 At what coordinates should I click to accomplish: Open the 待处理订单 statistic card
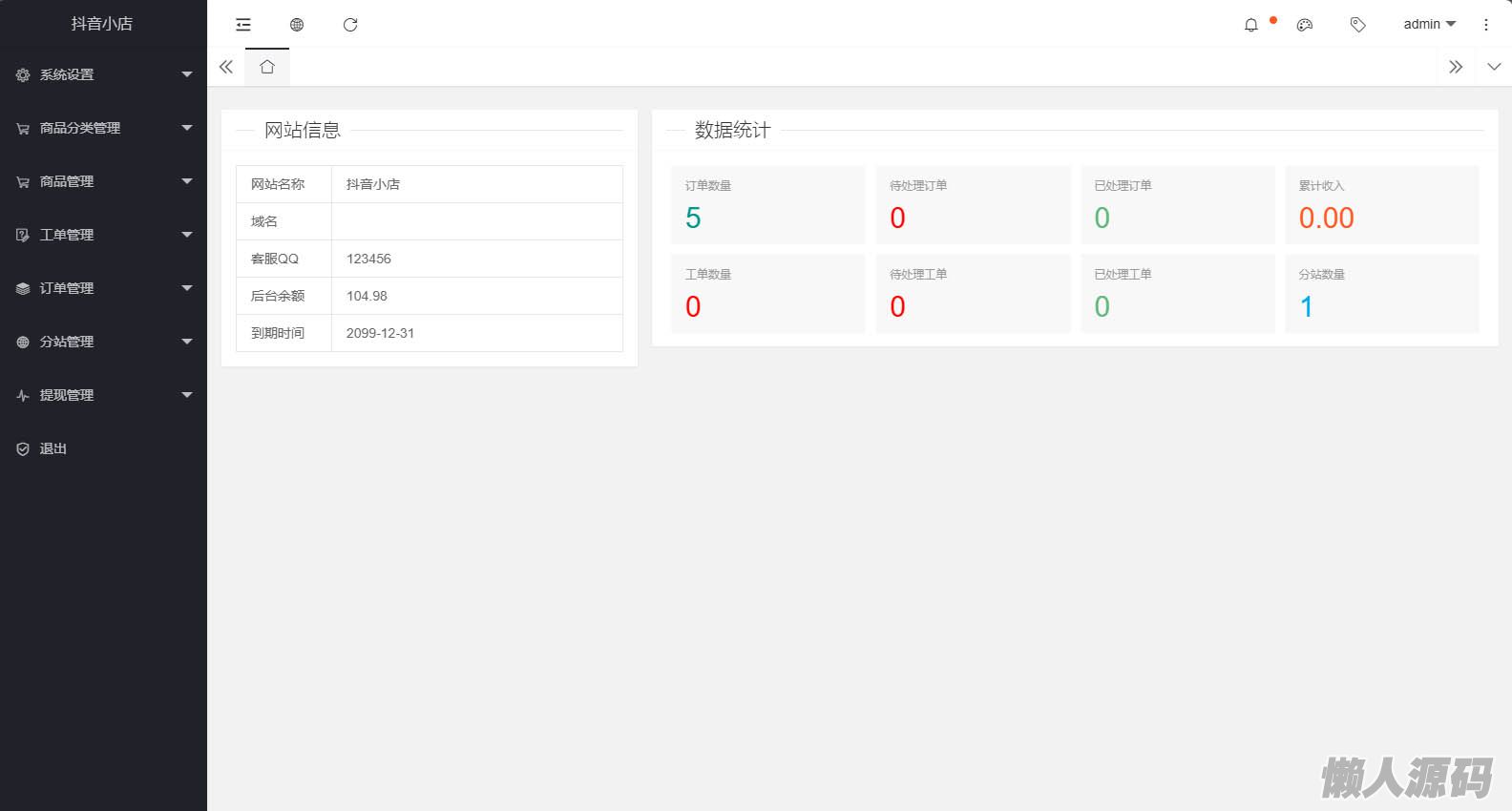[x=973, y=205]
